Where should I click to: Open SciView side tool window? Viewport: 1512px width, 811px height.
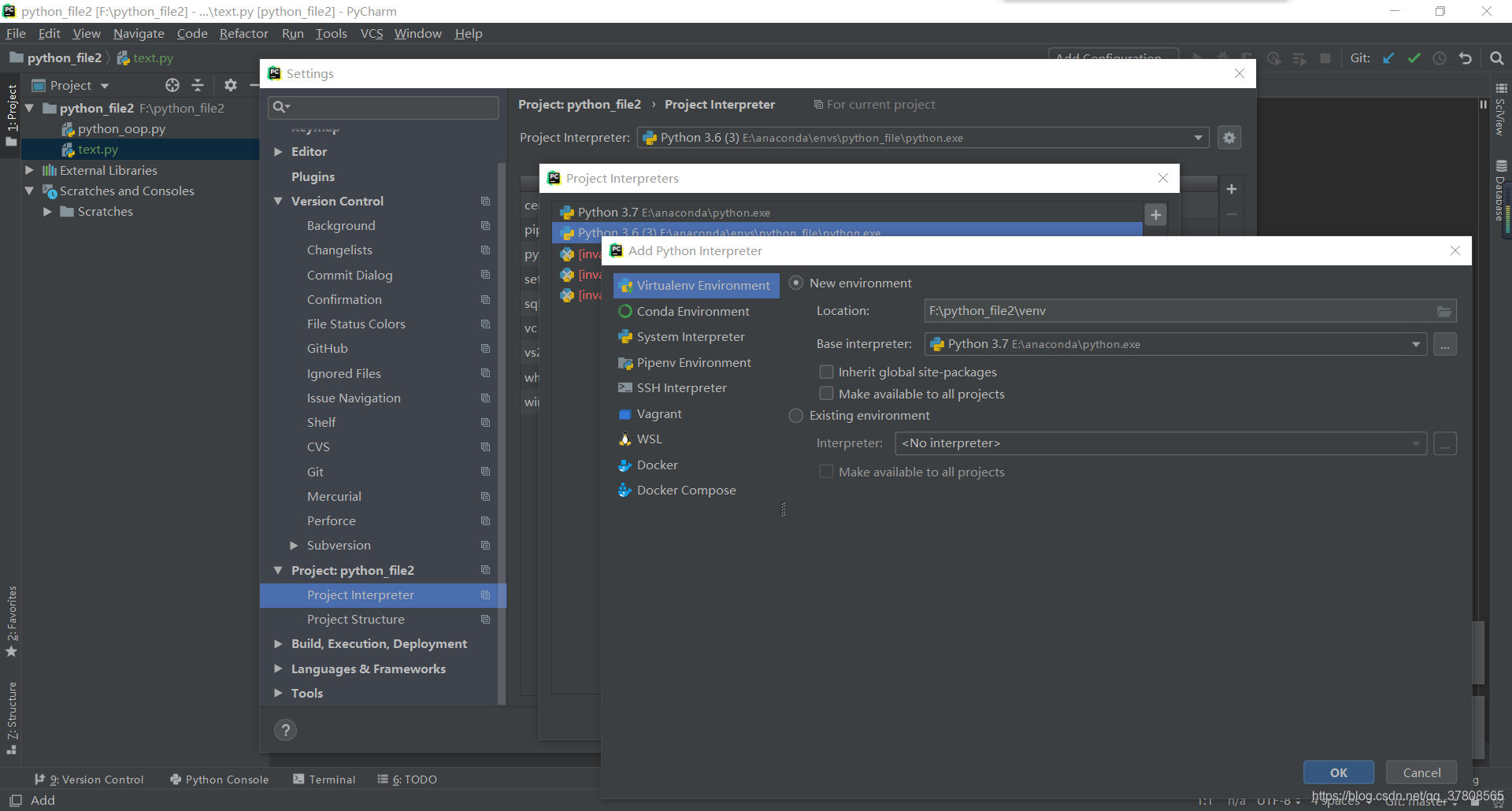pos(1501,110)
